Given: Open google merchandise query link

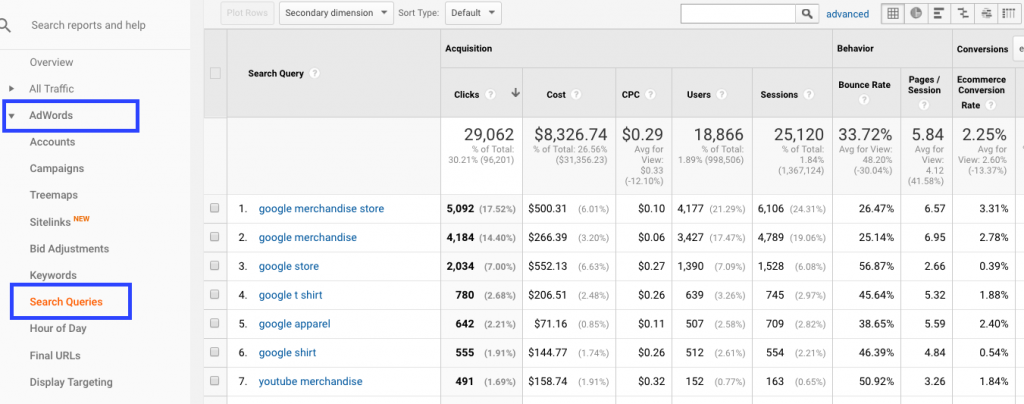Looking at the screenshot, I should [x=308, y=237].
